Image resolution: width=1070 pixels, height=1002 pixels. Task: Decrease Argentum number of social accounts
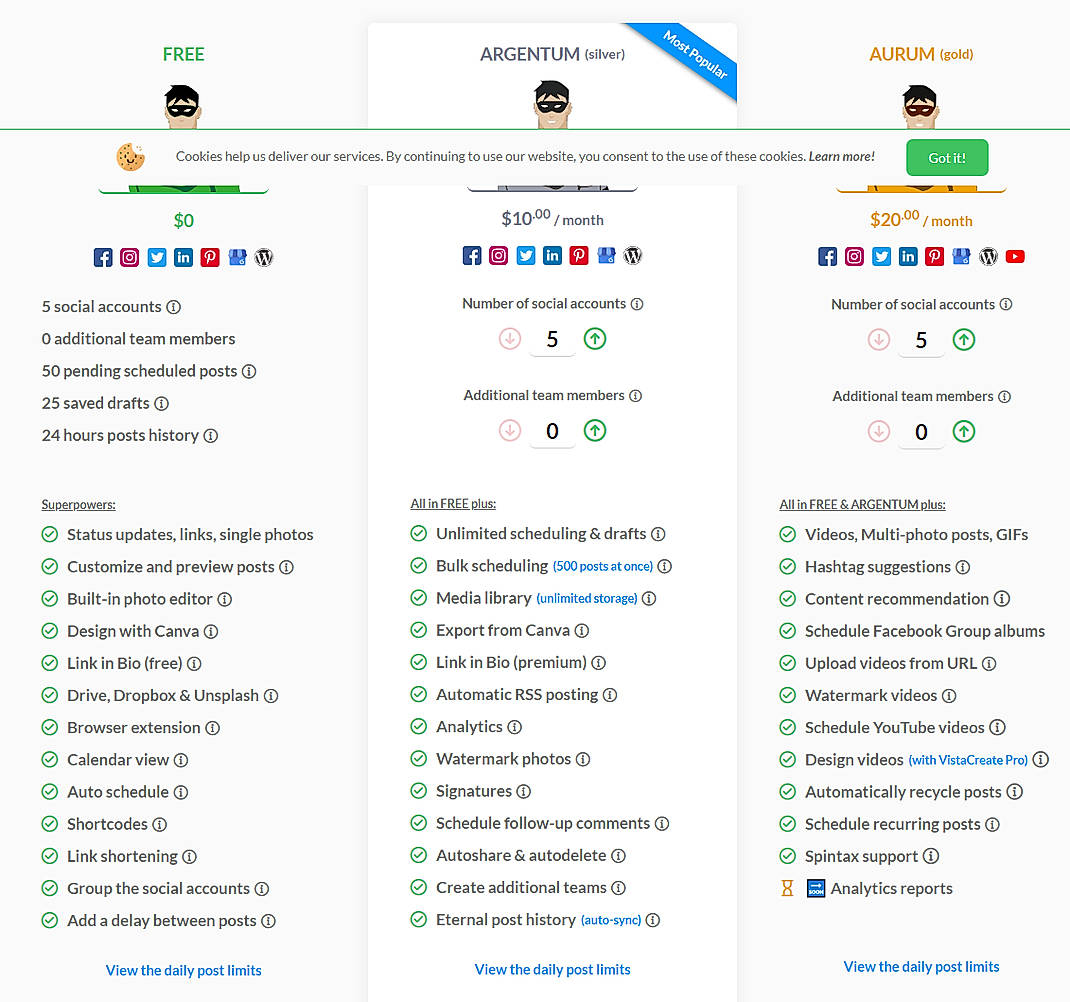510,339
